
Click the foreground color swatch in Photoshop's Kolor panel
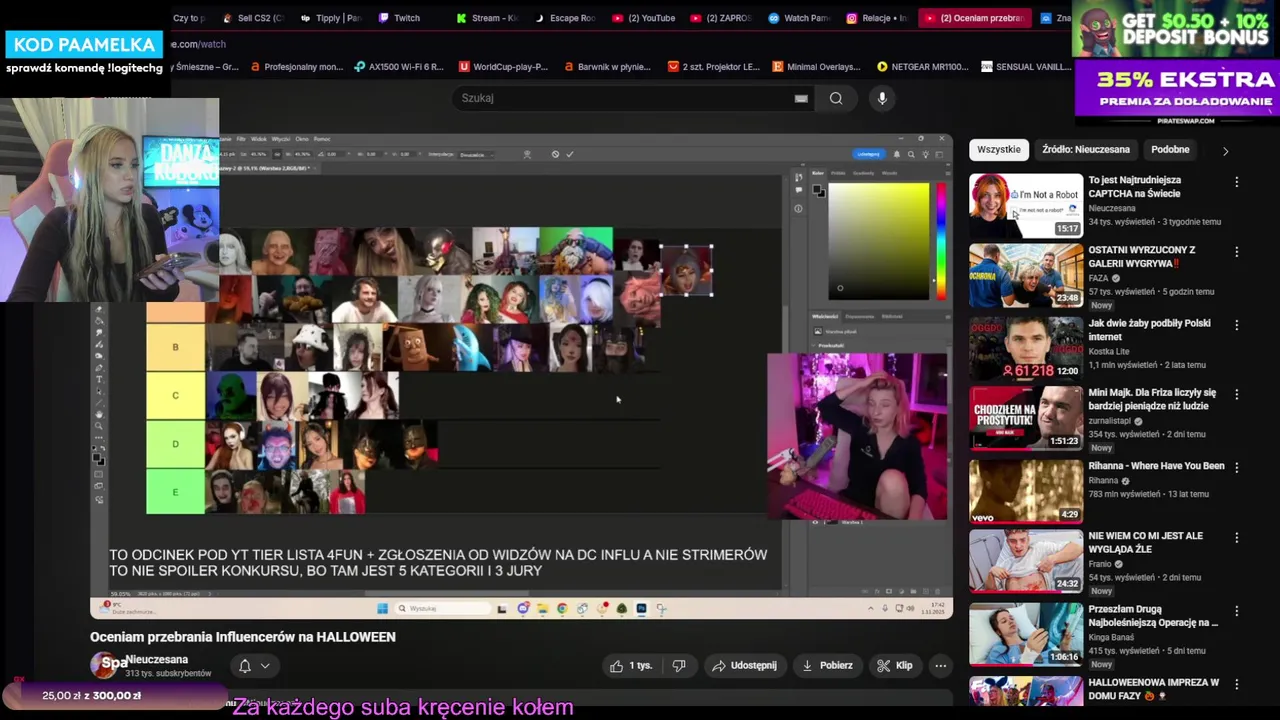pyautogui.click(x=816, y=189)
